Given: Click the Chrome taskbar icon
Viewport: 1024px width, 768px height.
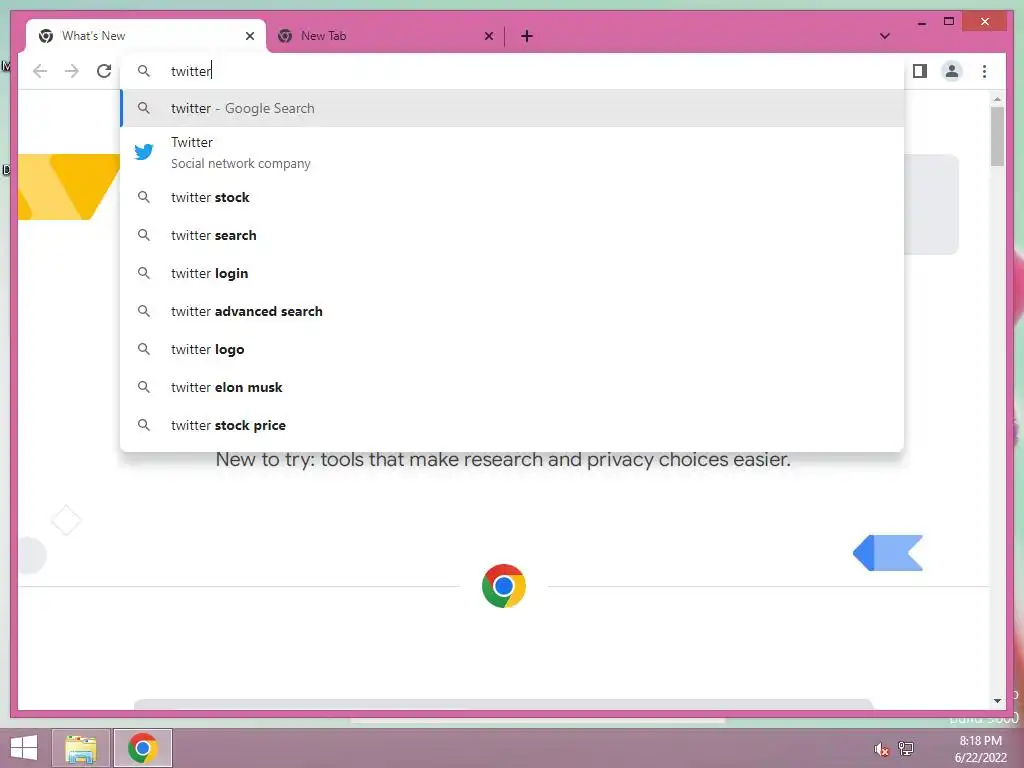Looking at the screenshot, I should [x=142, y=748].
